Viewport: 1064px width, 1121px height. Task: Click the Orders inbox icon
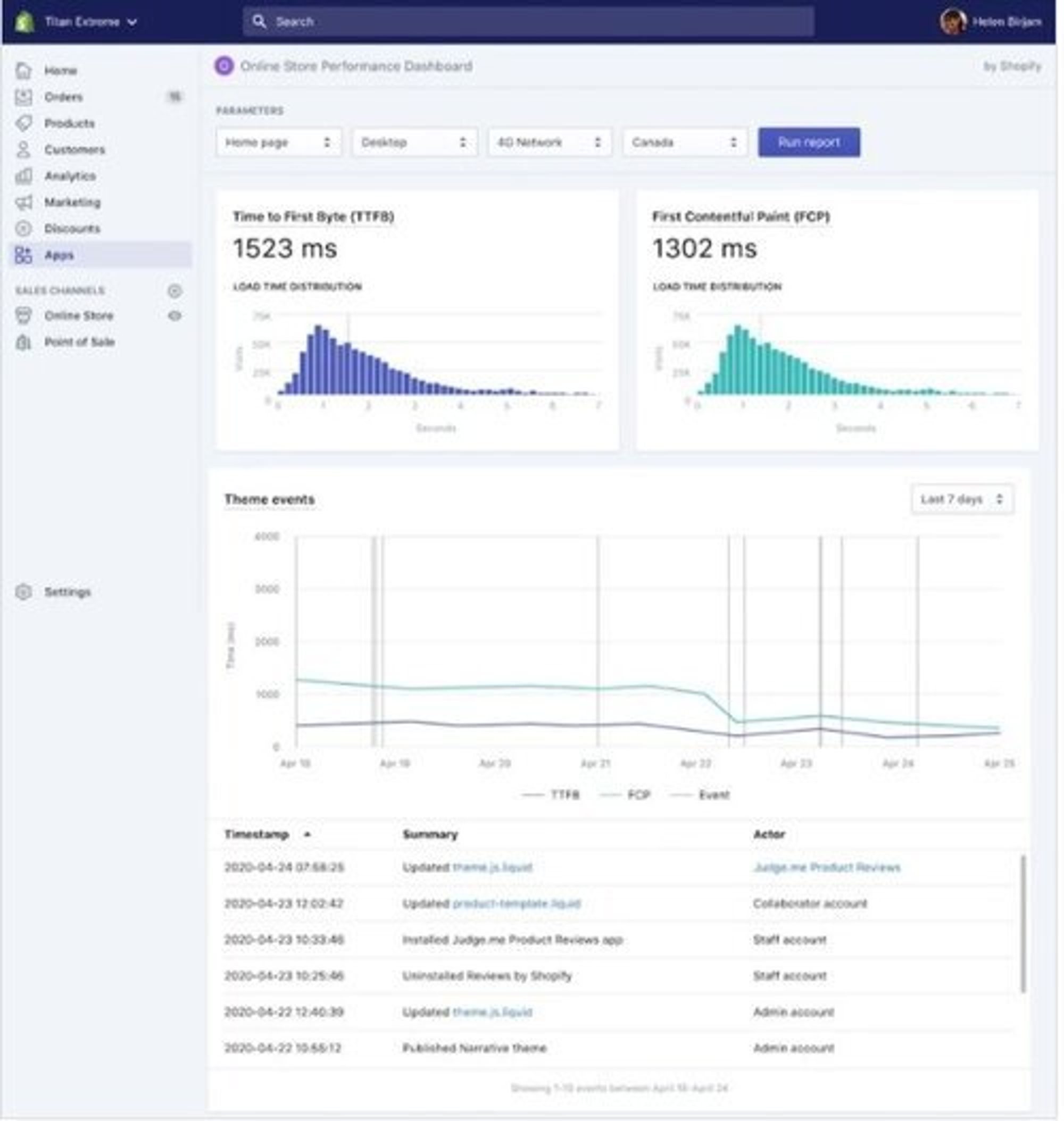tap(23, 97)
